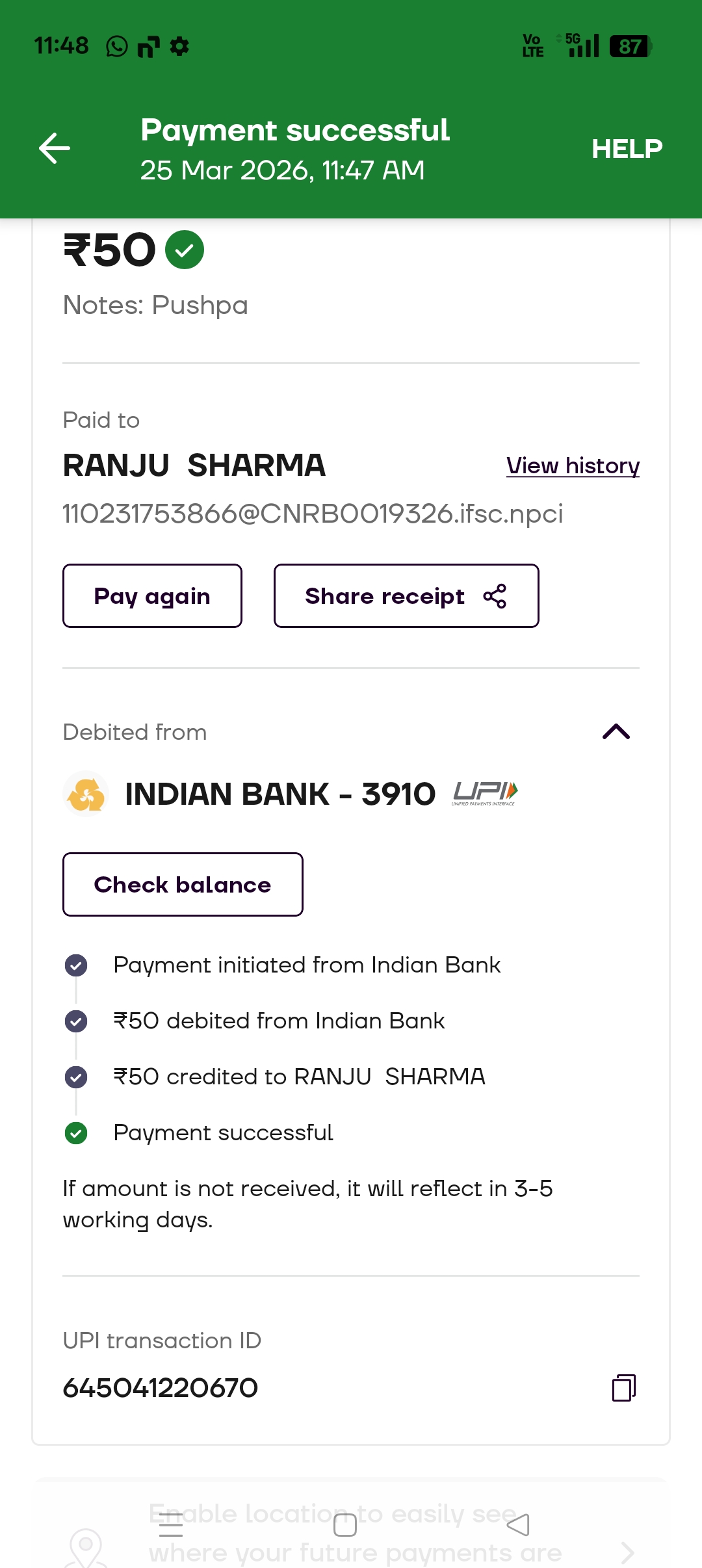Copy the UPI transaction ID
Screen dimensions: 702x1568
[623, 1388]
